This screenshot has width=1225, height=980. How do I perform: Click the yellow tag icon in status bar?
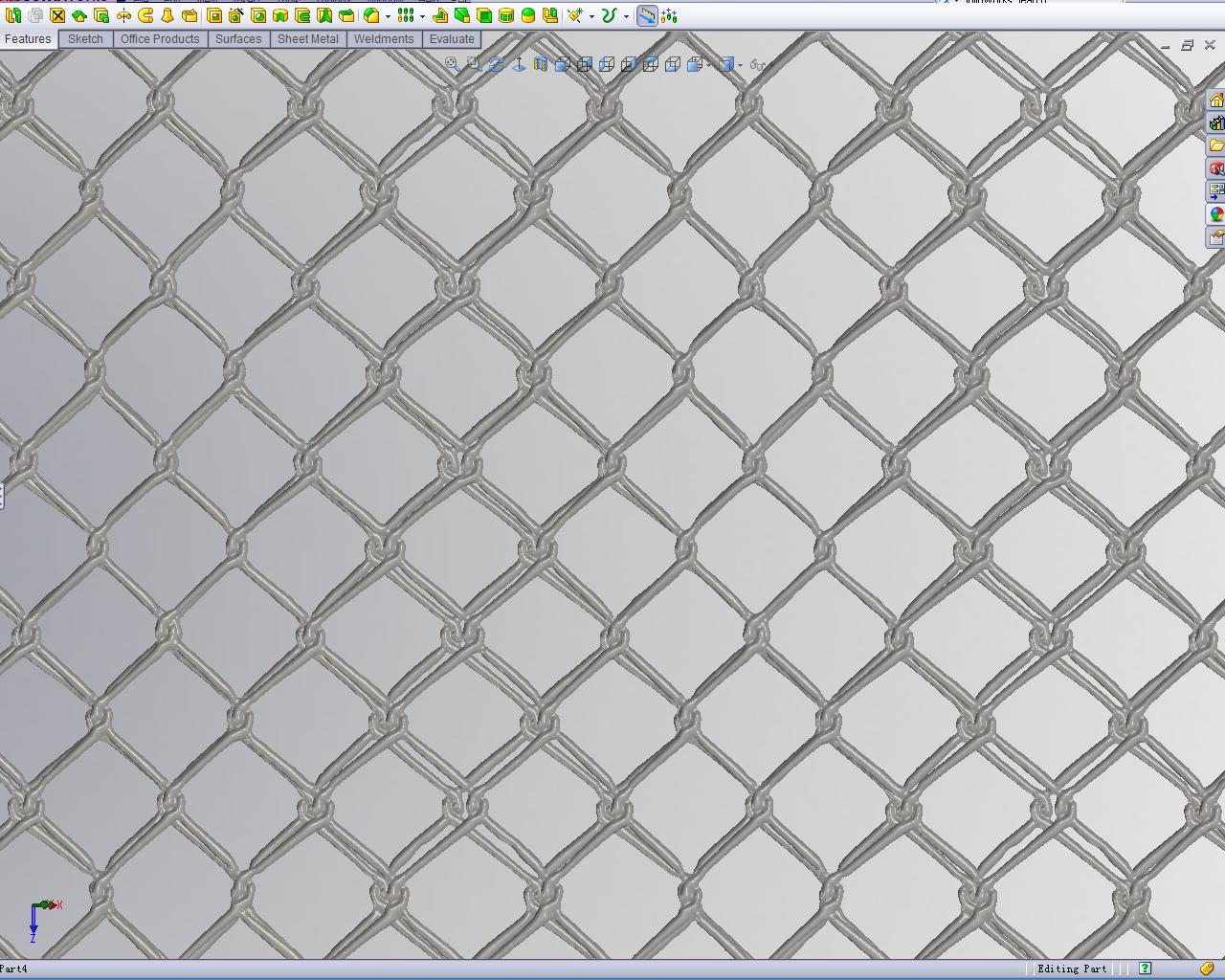pos(1207,969)
